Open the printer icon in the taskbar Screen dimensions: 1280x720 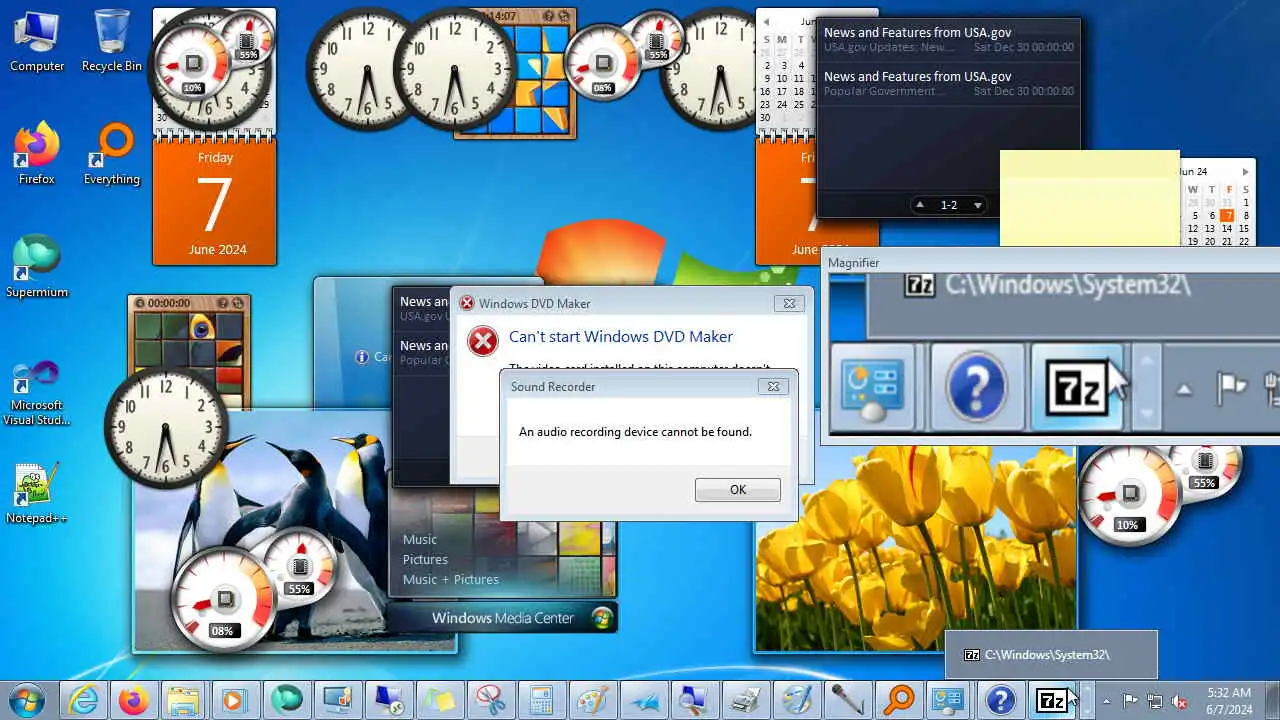pos(745,700)
